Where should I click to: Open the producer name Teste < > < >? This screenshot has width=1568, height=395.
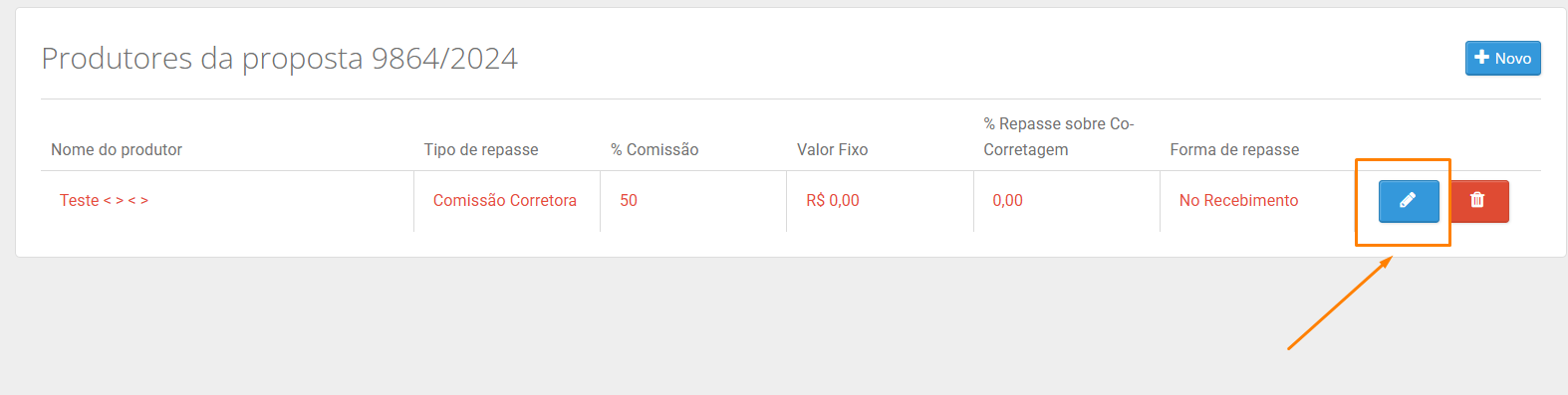[104, 200]
